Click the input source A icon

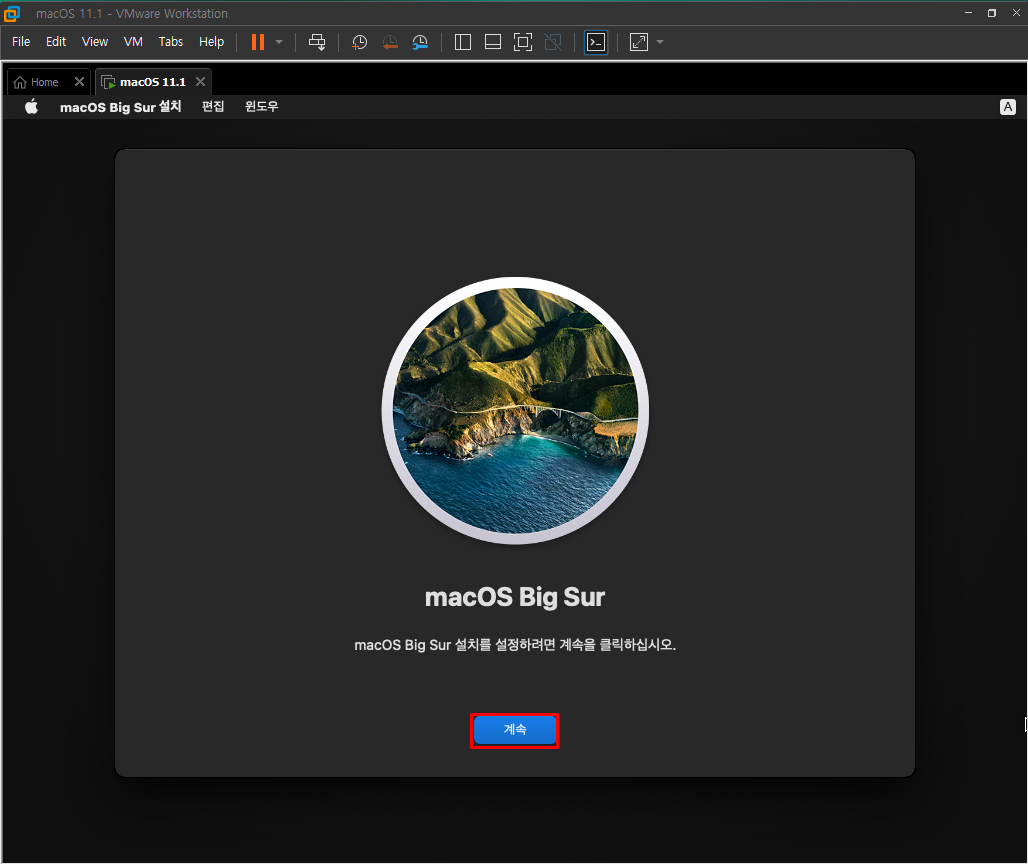click(x=1008, y=107)
